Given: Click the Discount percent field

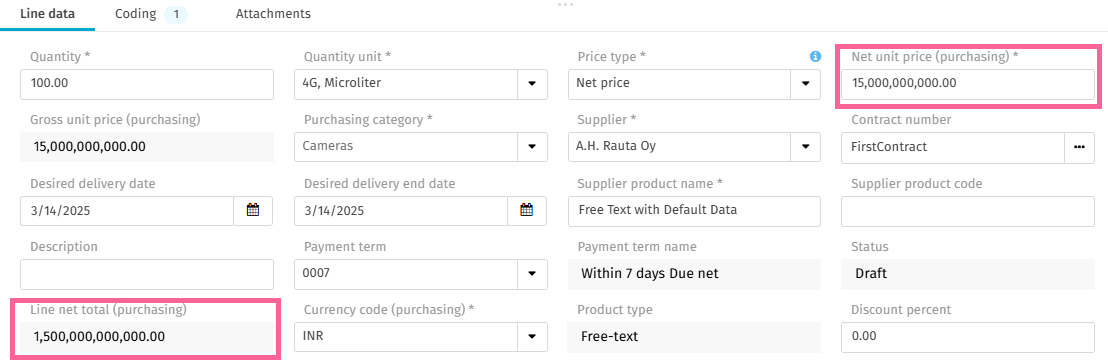Looking at the screenshot, I should click(x=967, y=337).
